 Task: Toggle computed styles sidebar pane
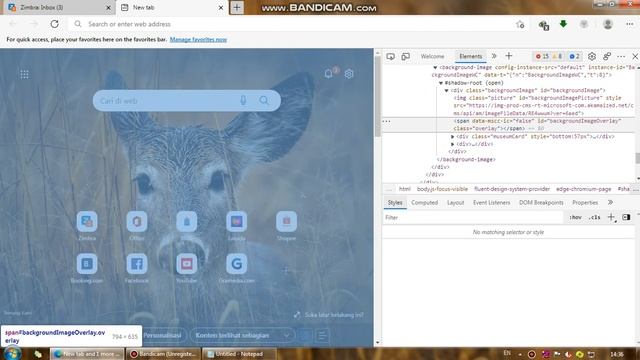tap(626, 217)
